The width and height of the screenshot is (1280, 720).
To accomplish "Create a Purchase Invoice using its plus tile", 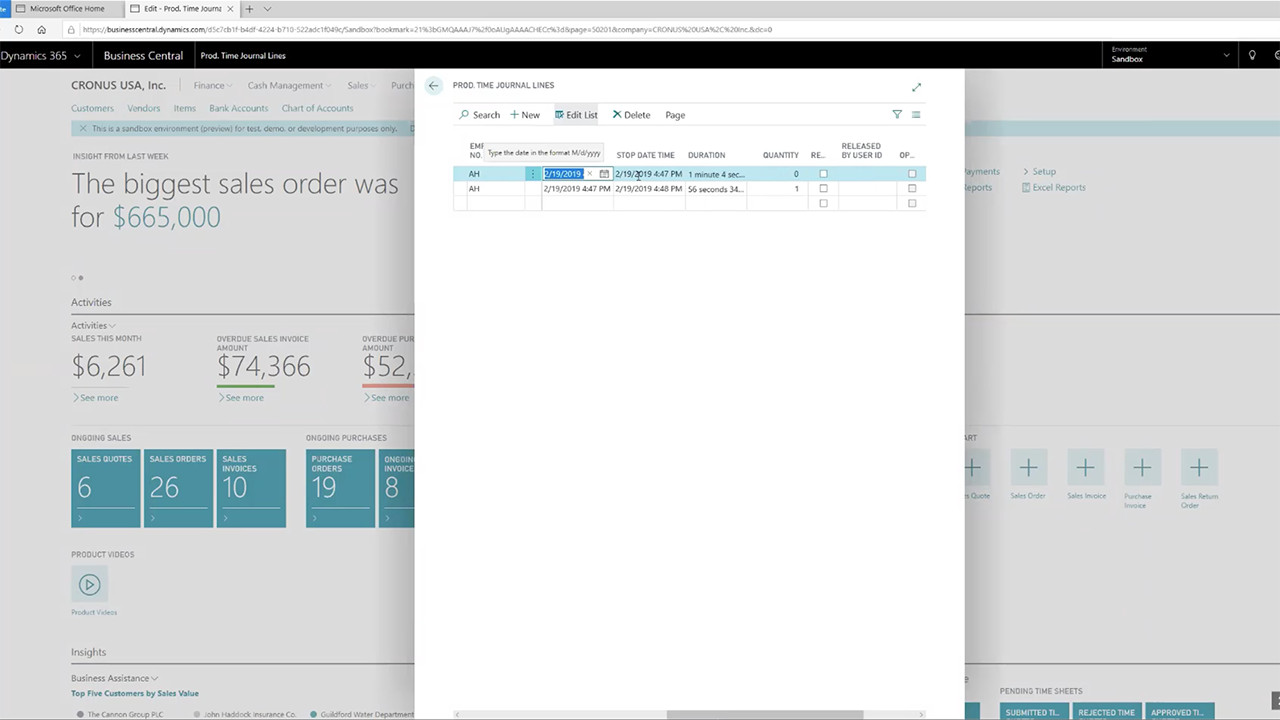I will 1142,468.
